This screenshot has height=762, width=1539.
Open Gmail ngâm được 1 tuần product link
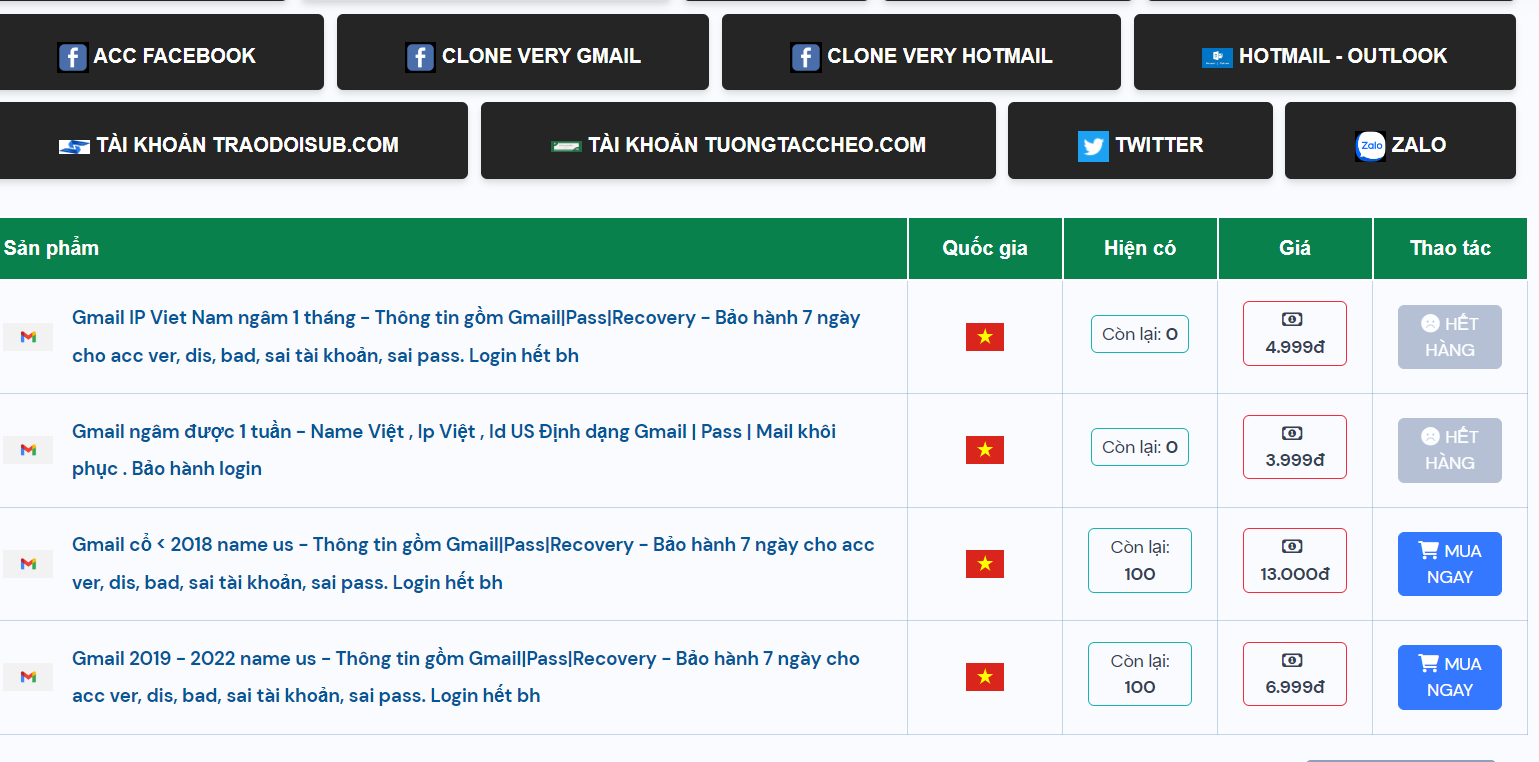(x=454, y=450)
